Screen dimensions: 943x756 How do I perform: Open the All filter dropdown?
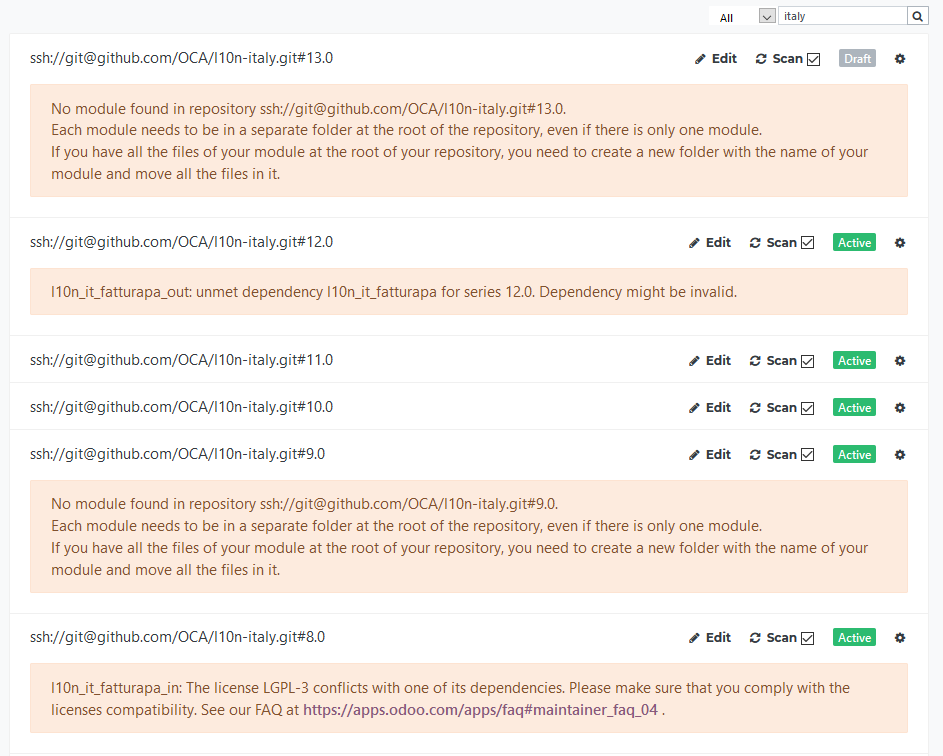coord(767,17)
